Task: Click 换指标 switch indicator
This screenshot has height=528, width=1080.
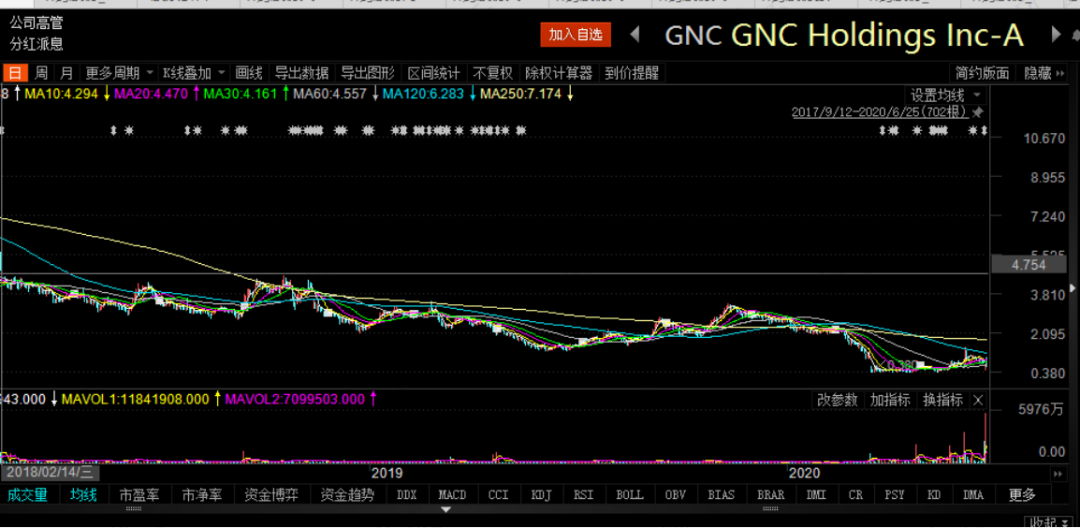Action: [x=943, y=400]
